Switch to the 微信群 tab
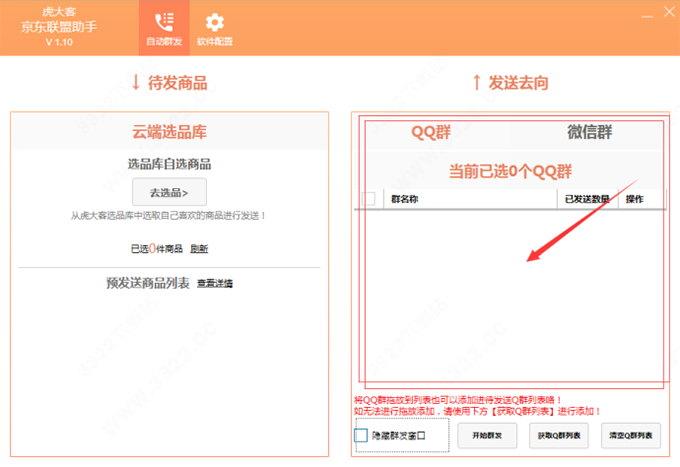 coord(589,132)
